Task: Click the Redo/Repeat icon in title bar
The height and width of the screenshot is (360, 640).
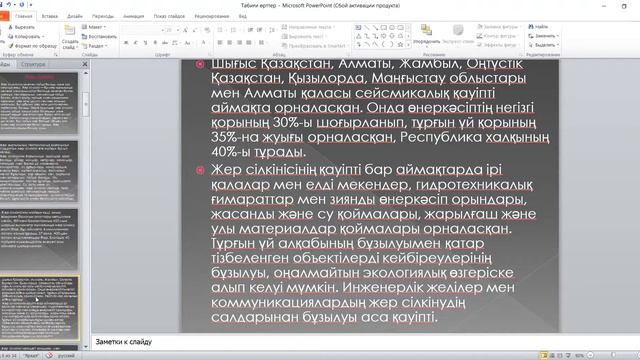Action: click(22, 4)
